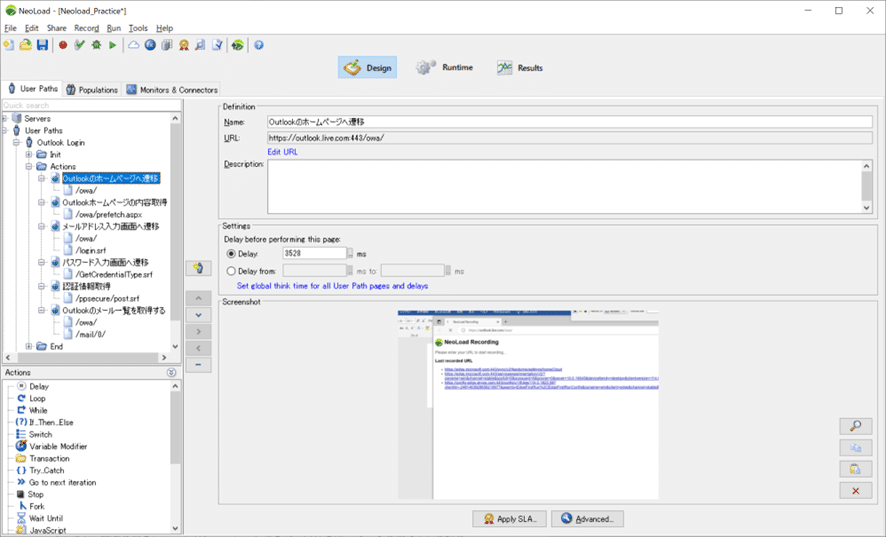The height and width of the screenshot is (537, 886).
Task: Click the servers toolbar icon
Action: 167,45
